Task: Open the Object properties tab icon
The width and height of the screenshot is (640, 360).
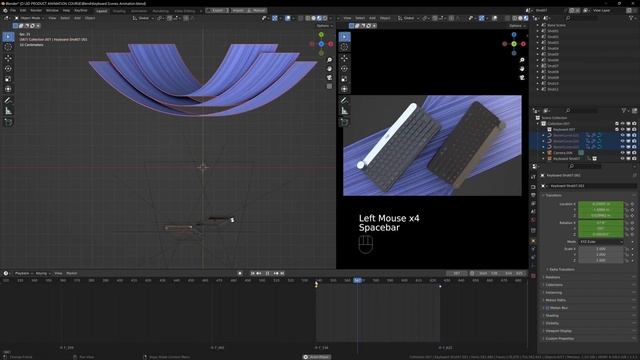Action: (x=533, y=241)
